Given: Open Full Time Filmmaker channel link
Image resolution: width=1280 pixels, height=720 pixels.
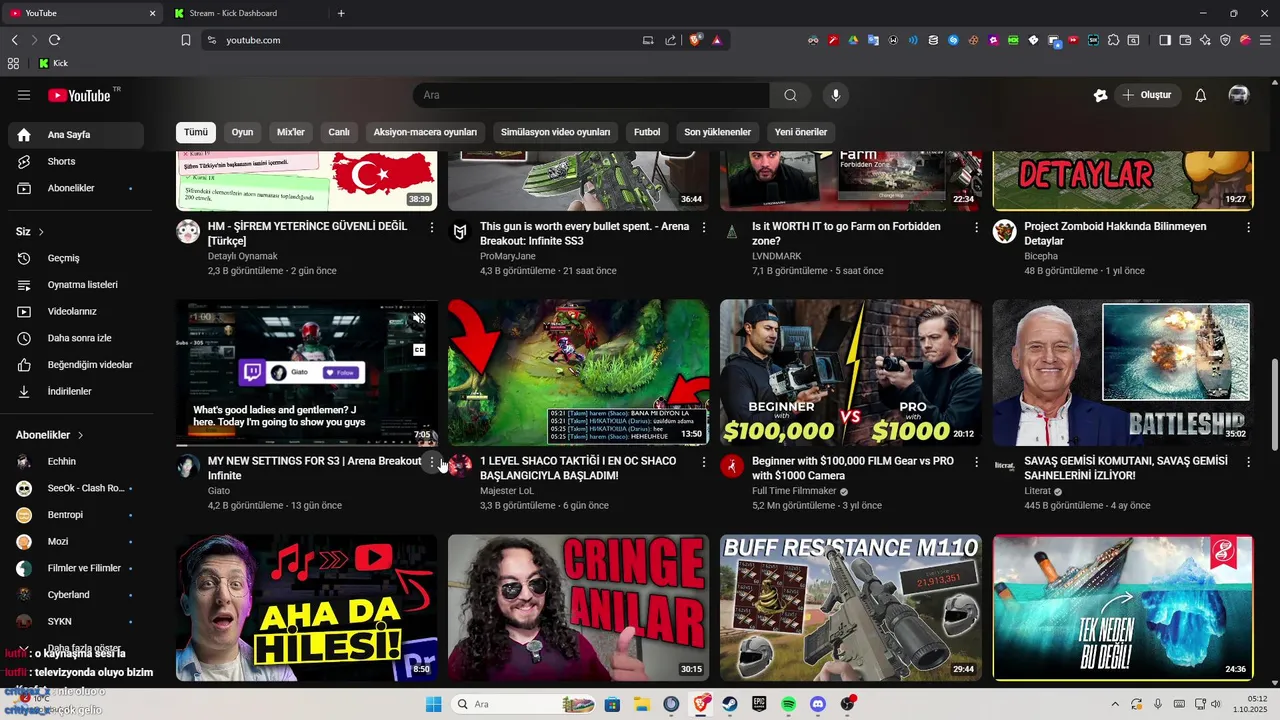Looking at the screenshot, I should pyautogui.click(x=795, y=491).
